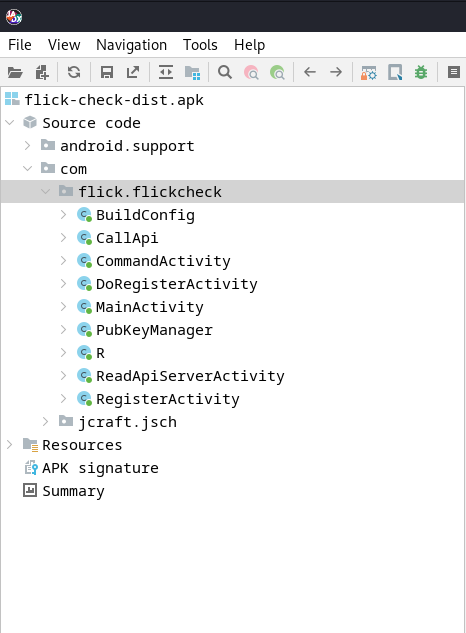
Task: Toggle the Sync with editor icon
Action: 166,72
